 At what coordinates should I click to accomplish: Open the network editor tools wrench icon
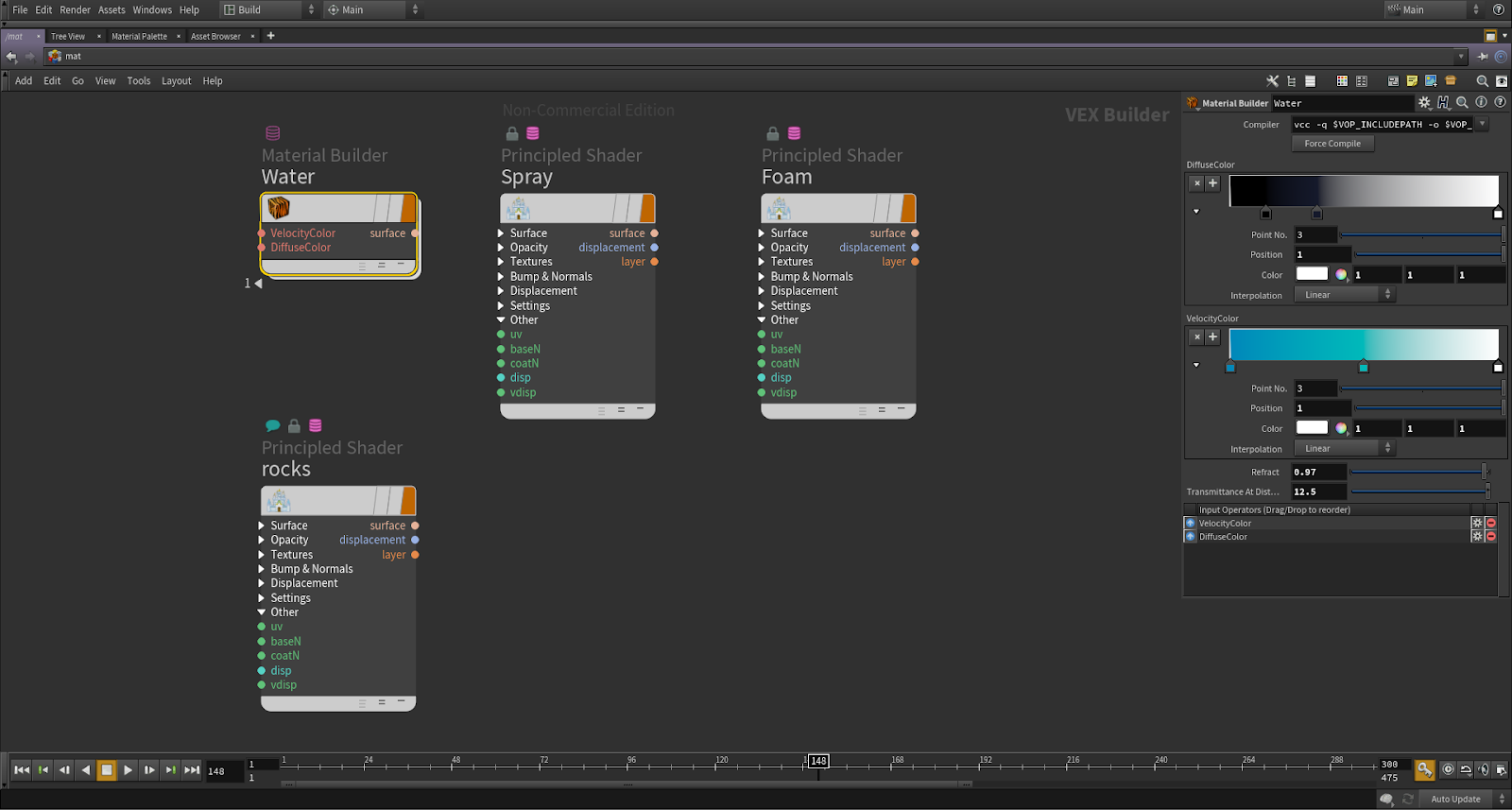(1272, 81)
